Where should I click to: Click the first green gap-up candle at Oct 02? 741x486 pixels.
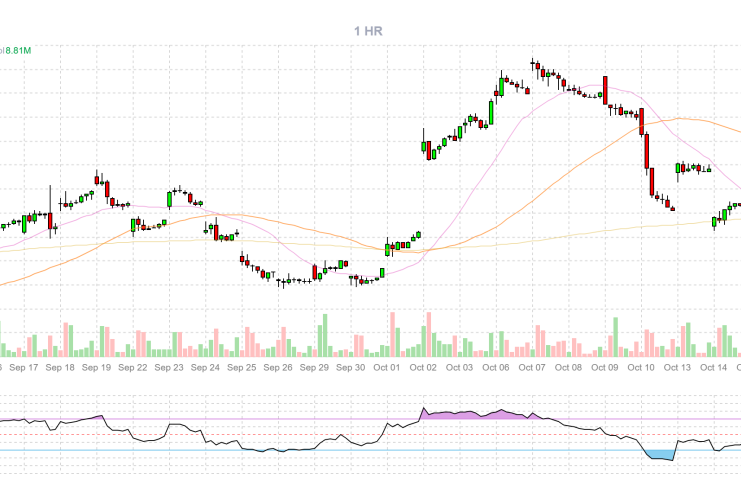click(x=423, y=147)
